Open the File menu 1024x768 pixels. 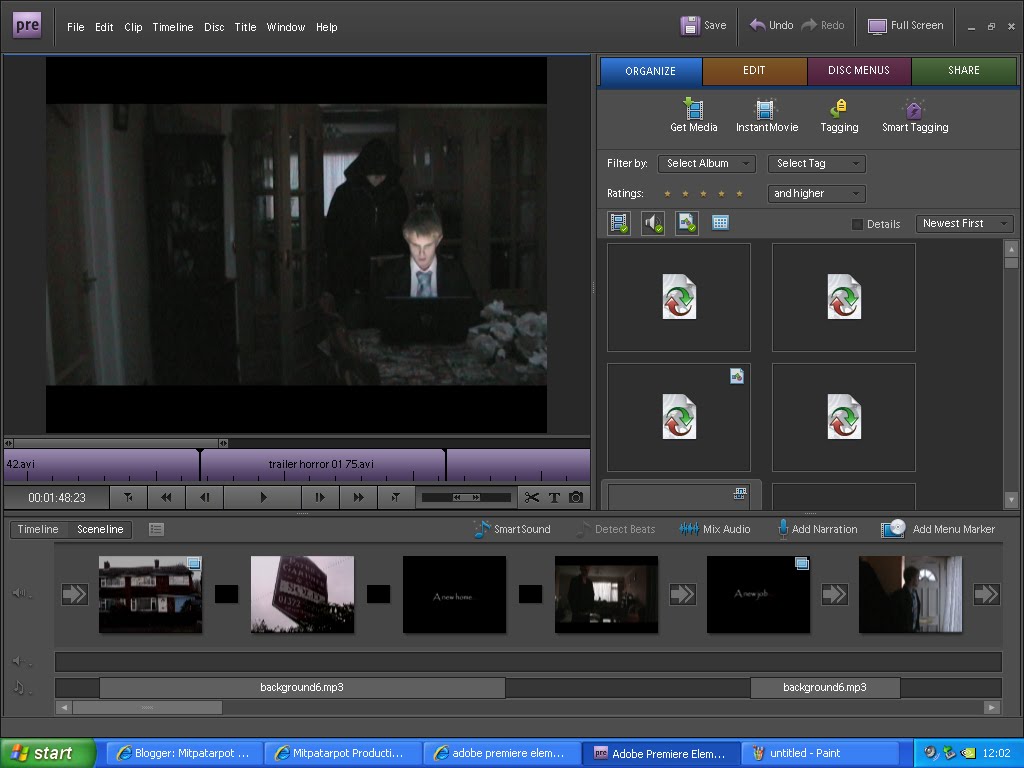coord(75,27)
